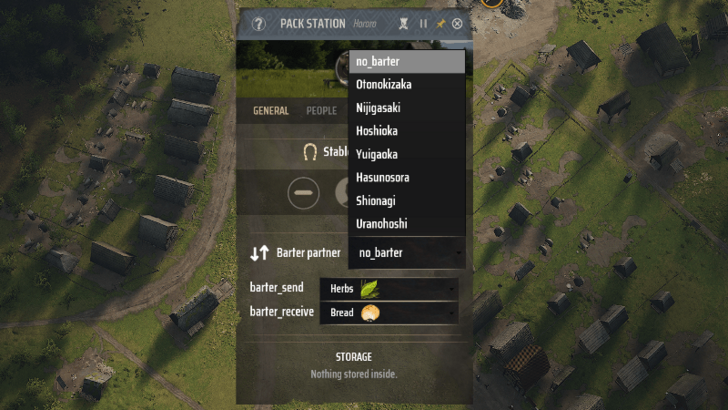Click the minus circle button under Stable

tap(303, 193)
